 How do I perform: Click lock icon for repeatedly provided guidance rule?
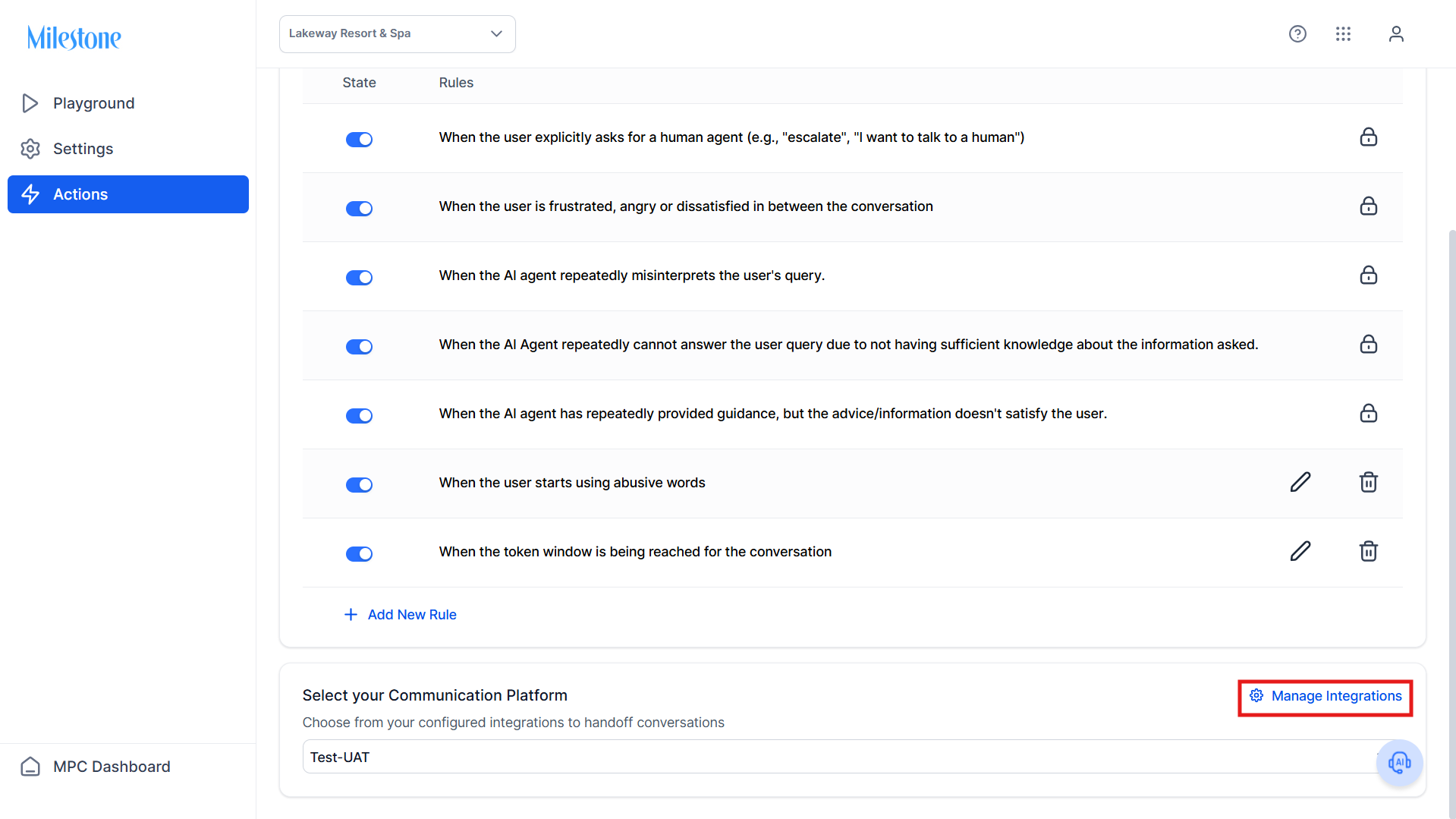point(1368,414)
